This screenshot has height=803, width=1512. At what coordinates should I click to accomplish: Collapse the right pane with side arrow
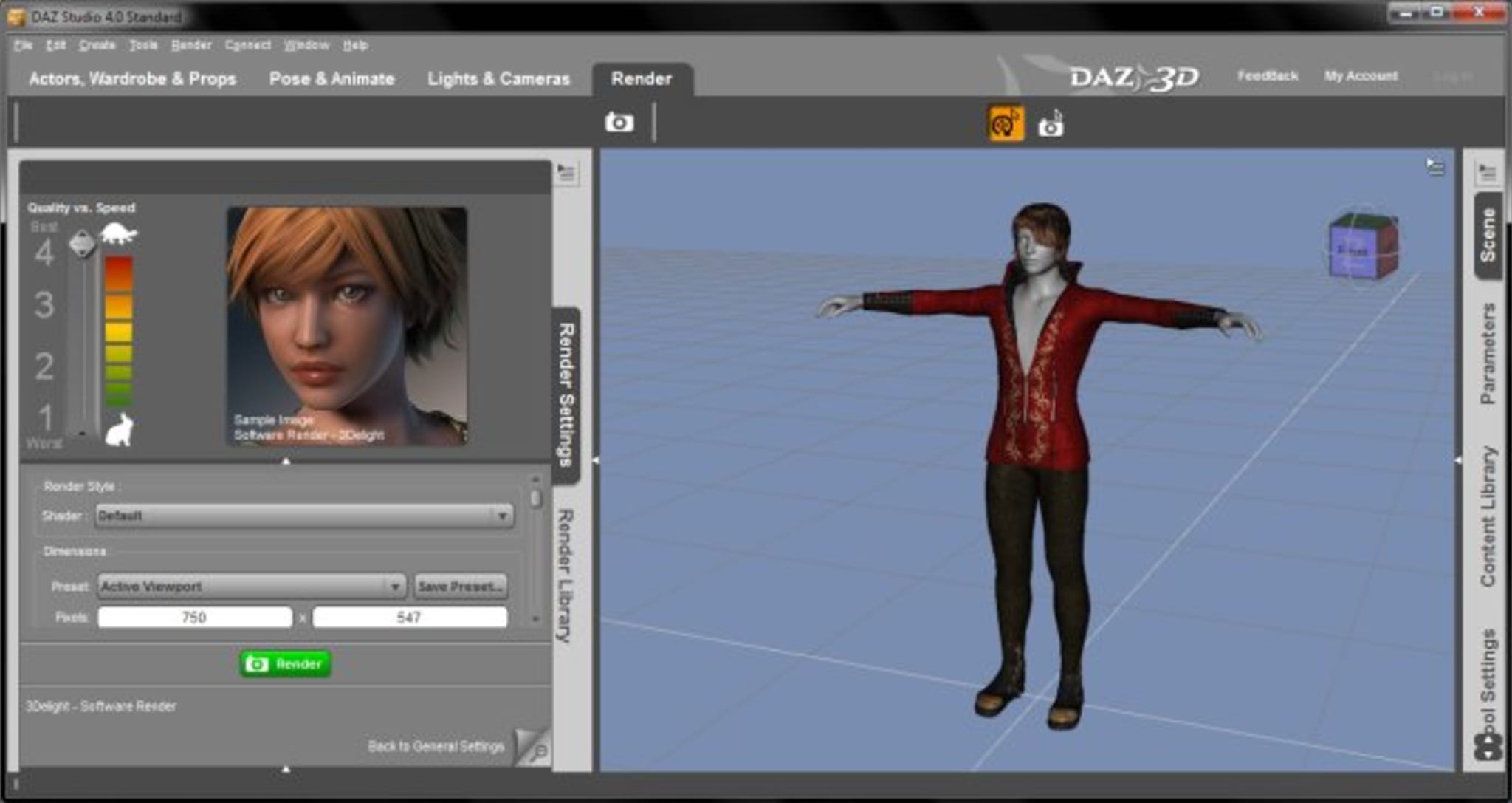pyautogui.click(x=1458, y=460)
